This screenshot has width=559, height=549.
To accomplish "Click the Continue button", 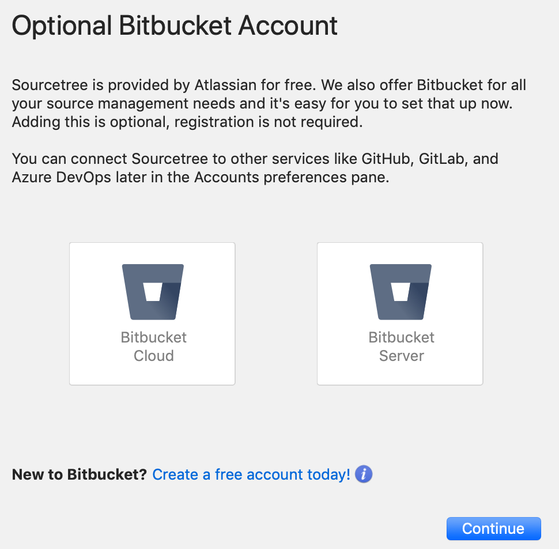I will [x=494, y=528].
